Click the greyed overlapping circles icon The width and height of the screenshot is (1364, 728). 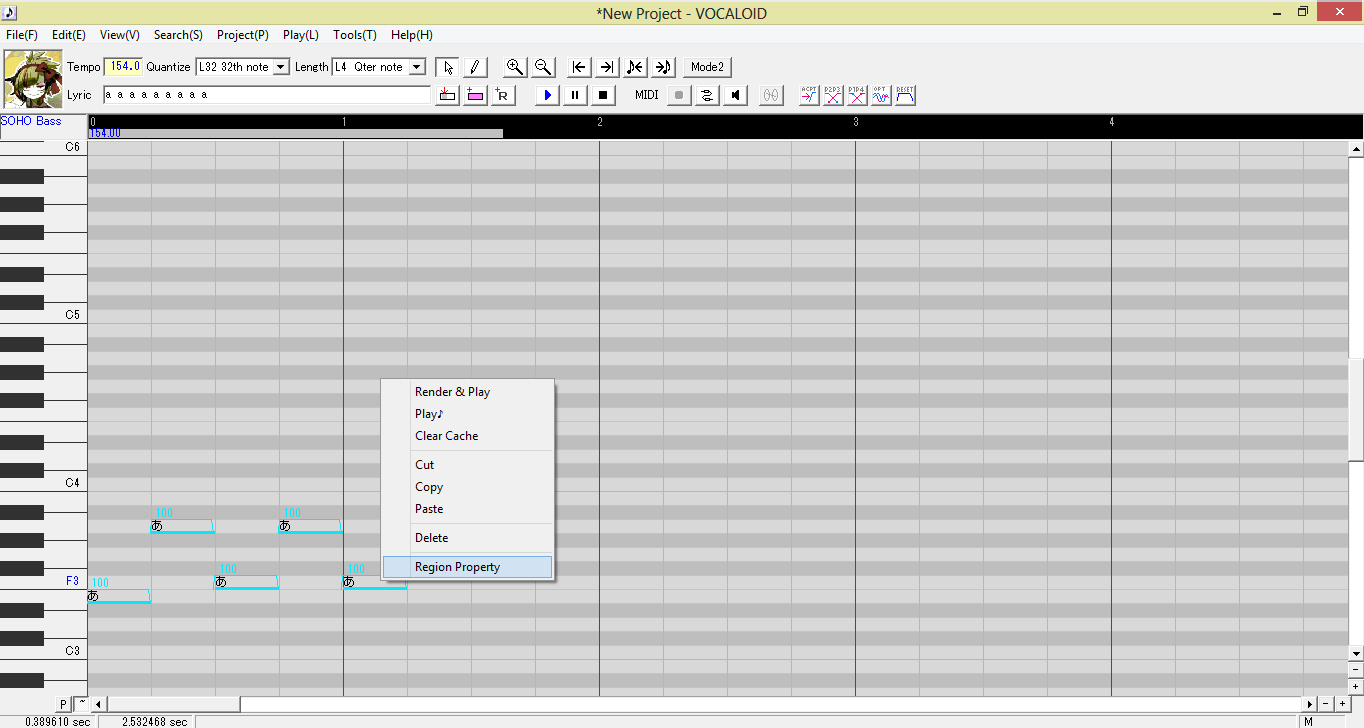tap(771, 95)
